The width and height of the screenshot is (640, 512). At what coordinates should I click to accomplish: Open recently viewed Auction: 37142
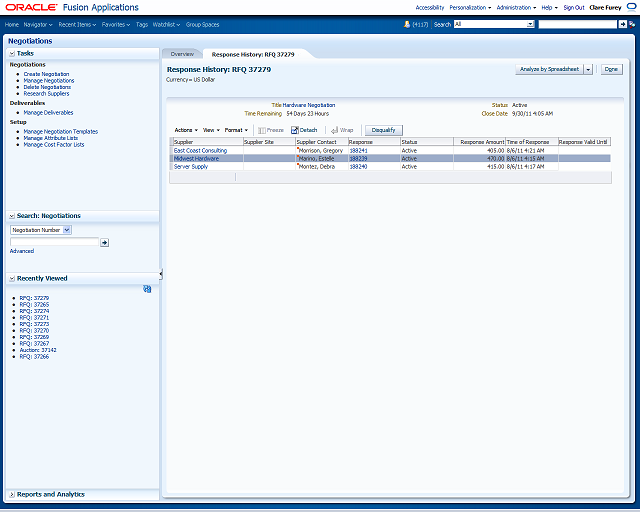(38, 350)
